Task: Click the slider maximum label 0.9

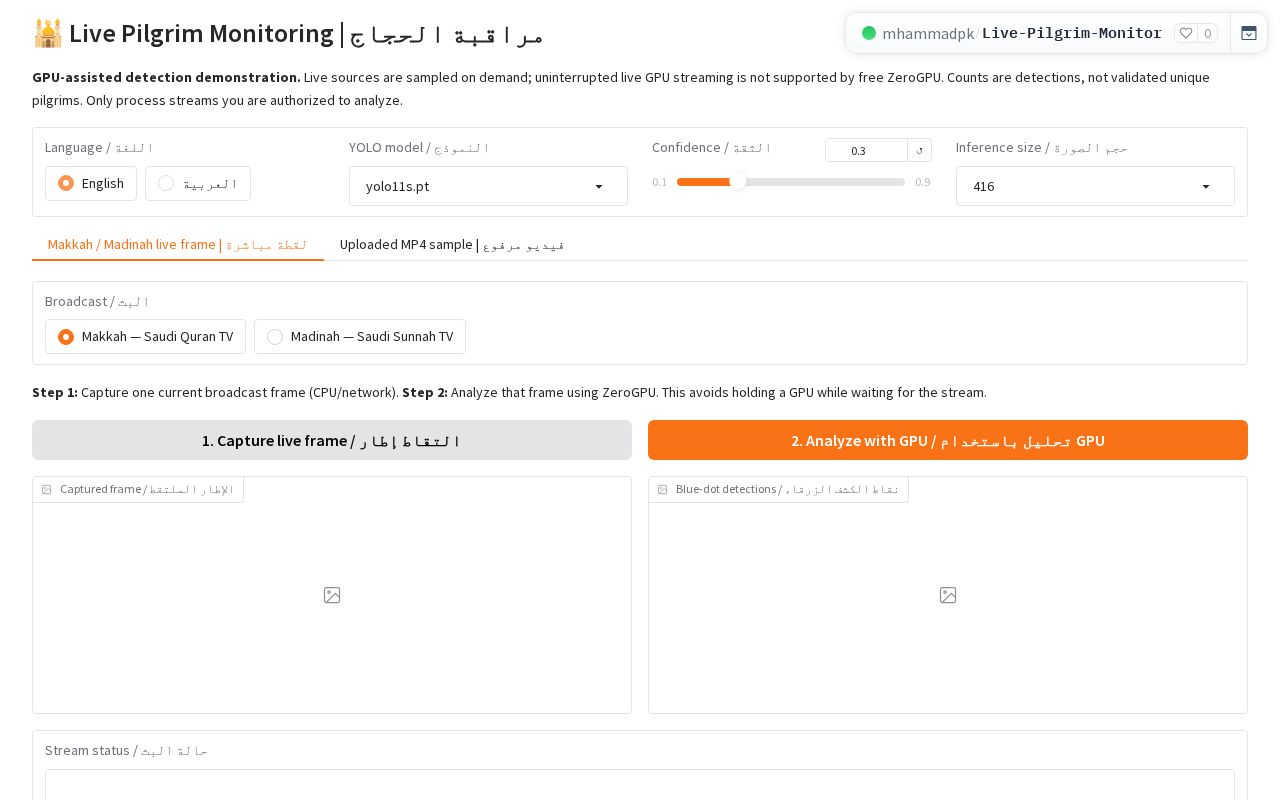Action: click(922, 182)
